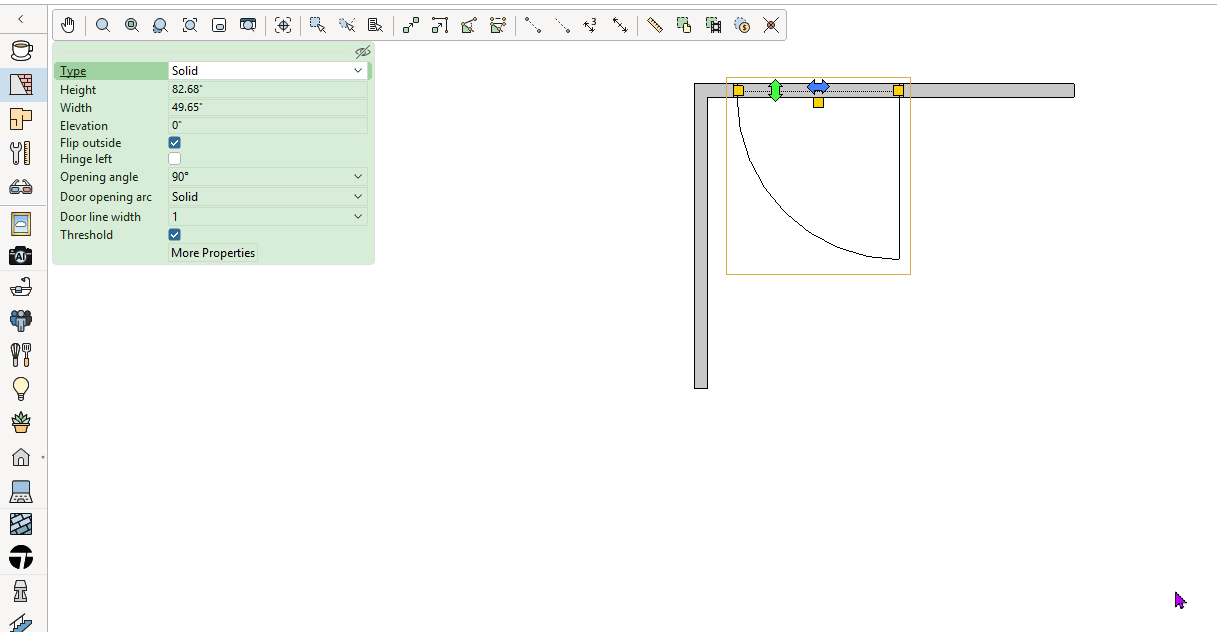Select the ruler measure tool
1217x632 pixels.
pos(655,25)
